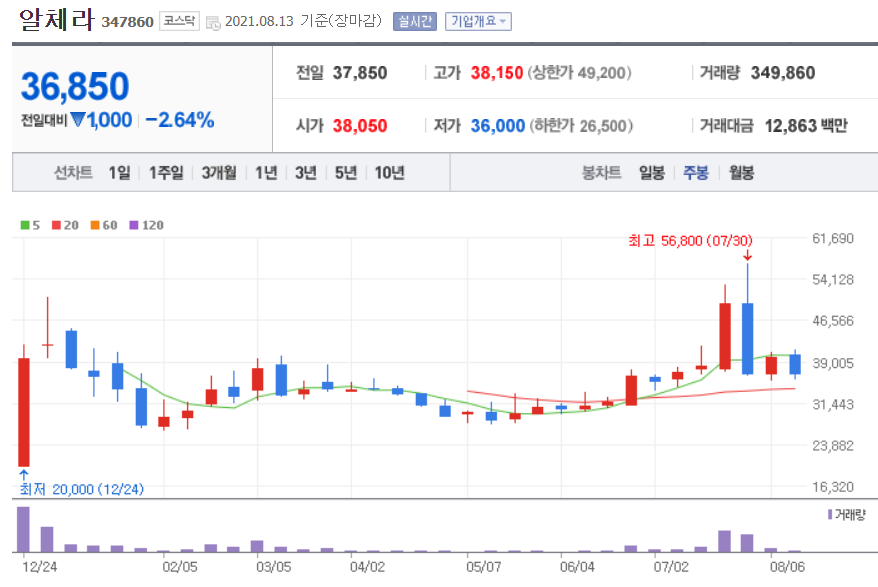Click the 08/06 date axis label

(x=787, y=567)
